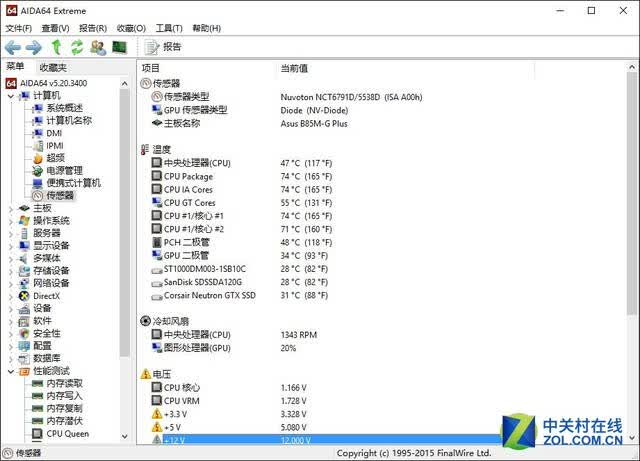The height and width of the screenshot is (461, 640).
Task: Click the Forward arrow toolbar icon
Action: pos(33,47)
